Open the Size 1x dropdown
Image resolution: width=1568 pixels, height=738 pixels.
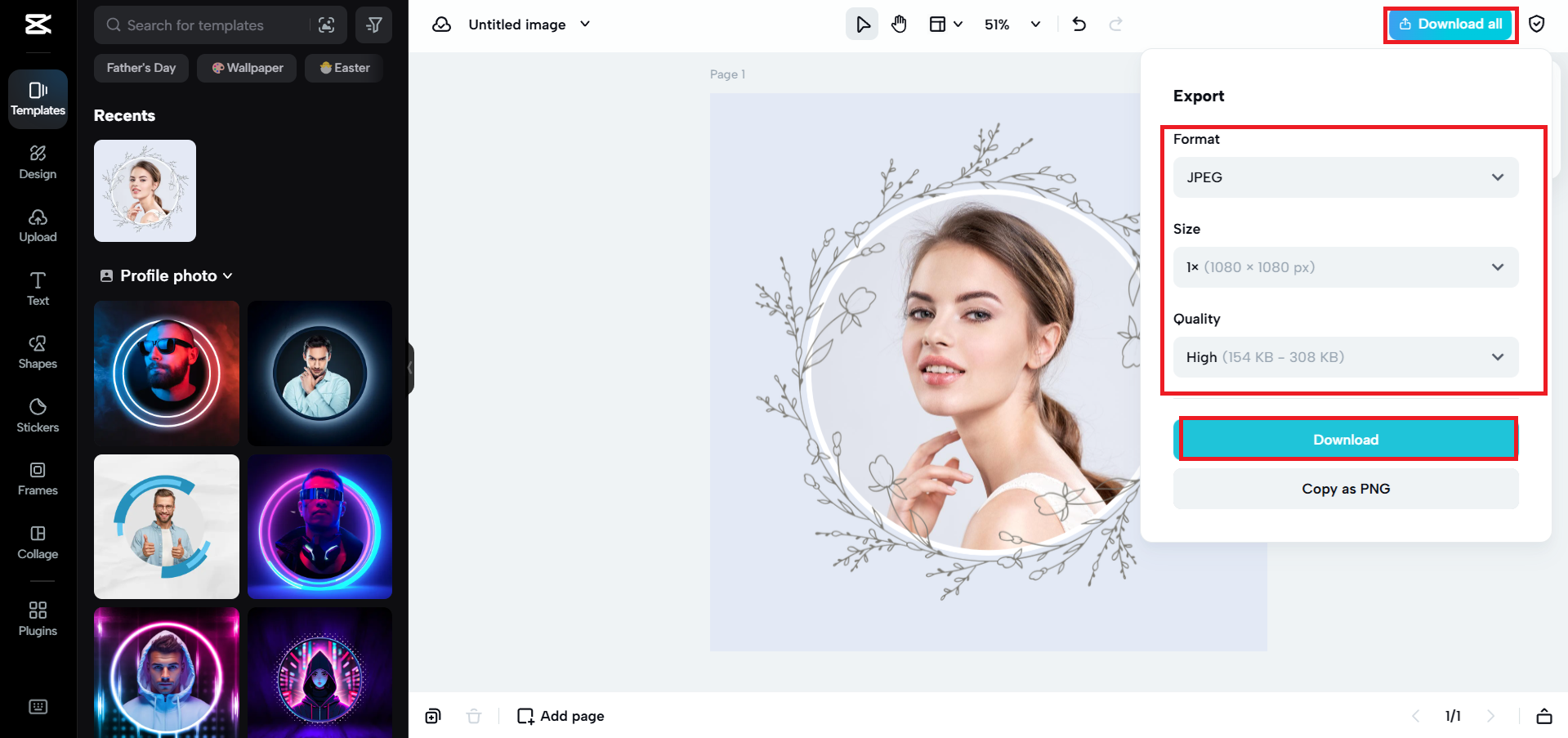click(x=1346, y=267)
